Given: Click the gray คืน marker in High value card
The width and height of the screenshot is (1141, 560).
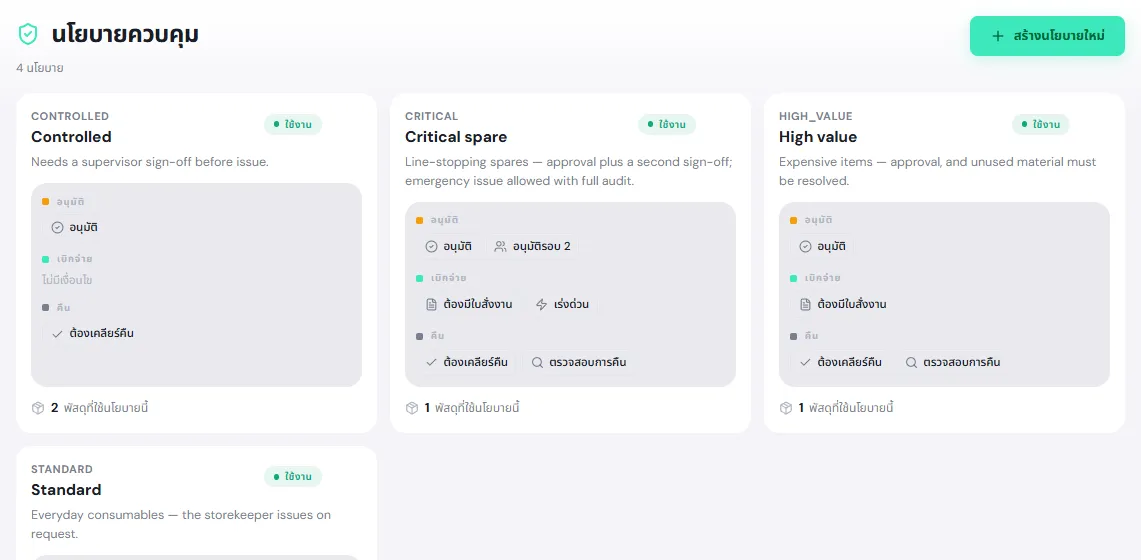Looking at the screenshot, I should (x=793, y=336).
